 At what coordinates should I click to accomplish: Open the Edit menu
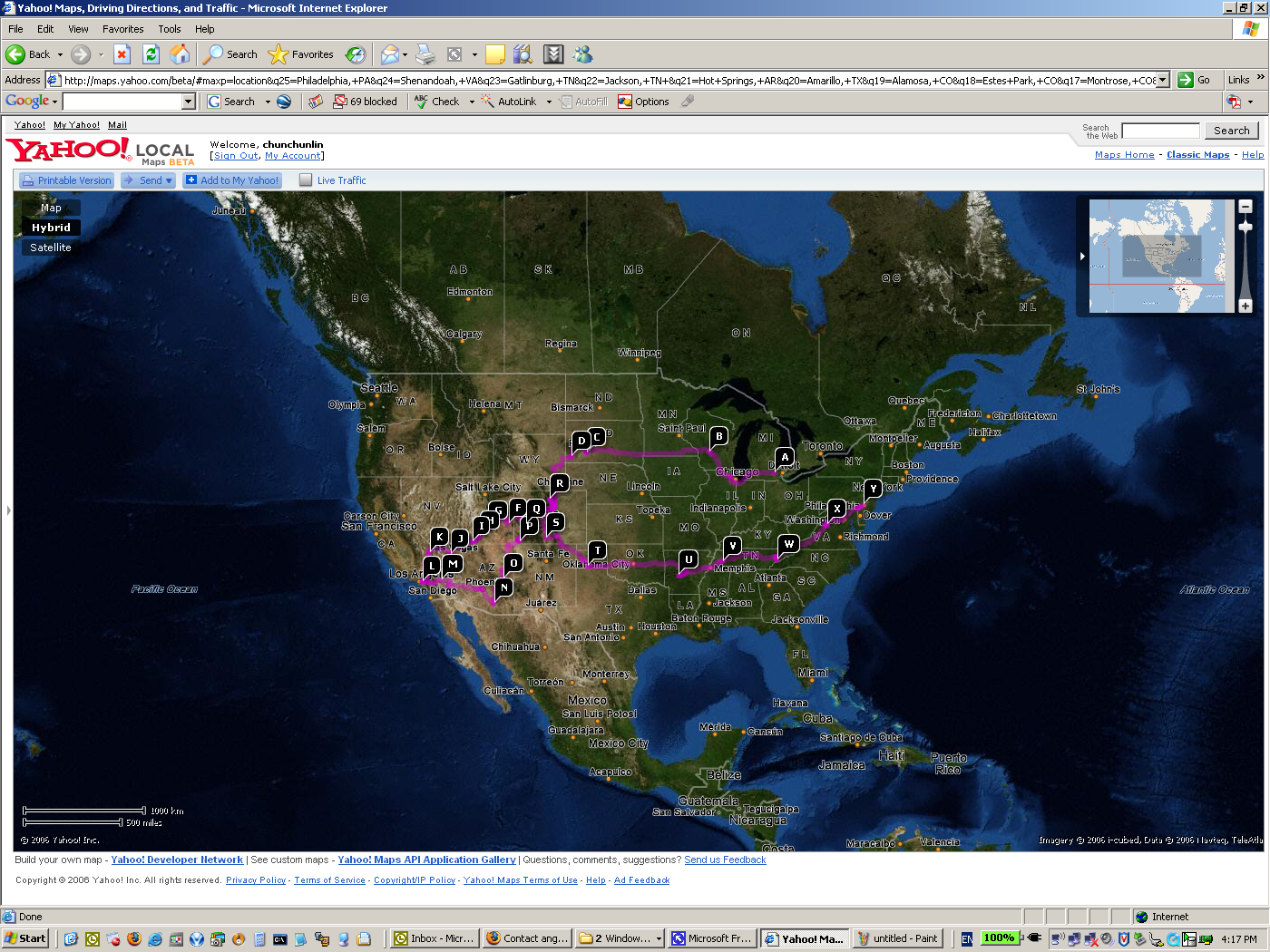(45, 29)
